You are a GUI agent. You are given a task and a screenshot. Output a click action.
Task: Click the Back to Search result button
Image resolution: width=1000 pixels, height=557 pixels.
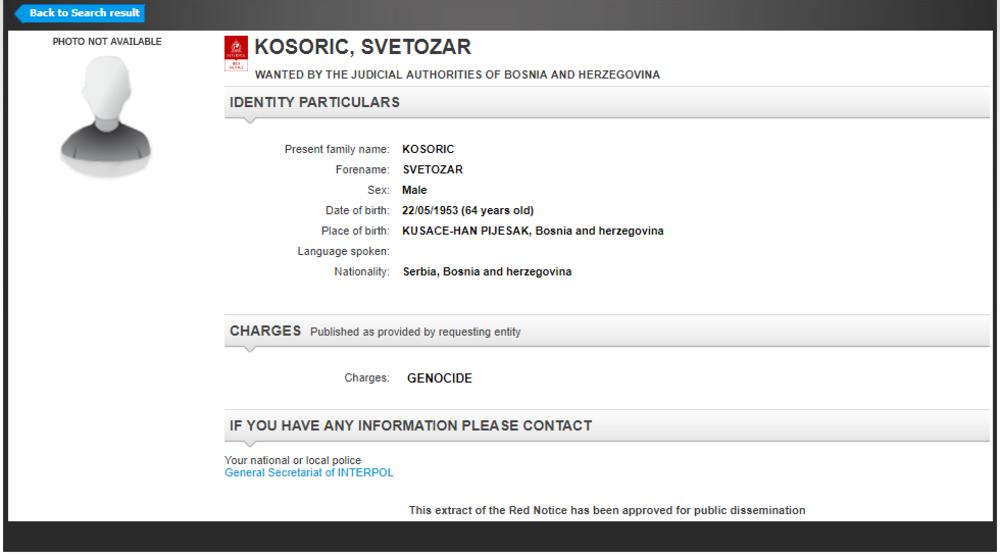81,13
